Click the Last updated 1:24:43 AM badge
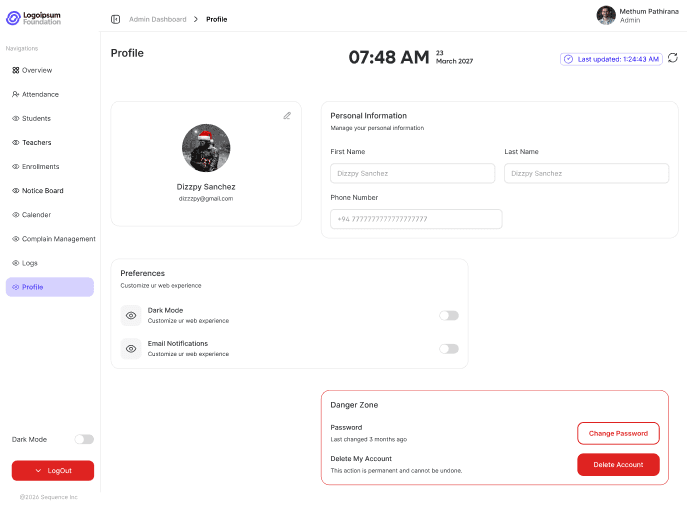 pos(611,59)
